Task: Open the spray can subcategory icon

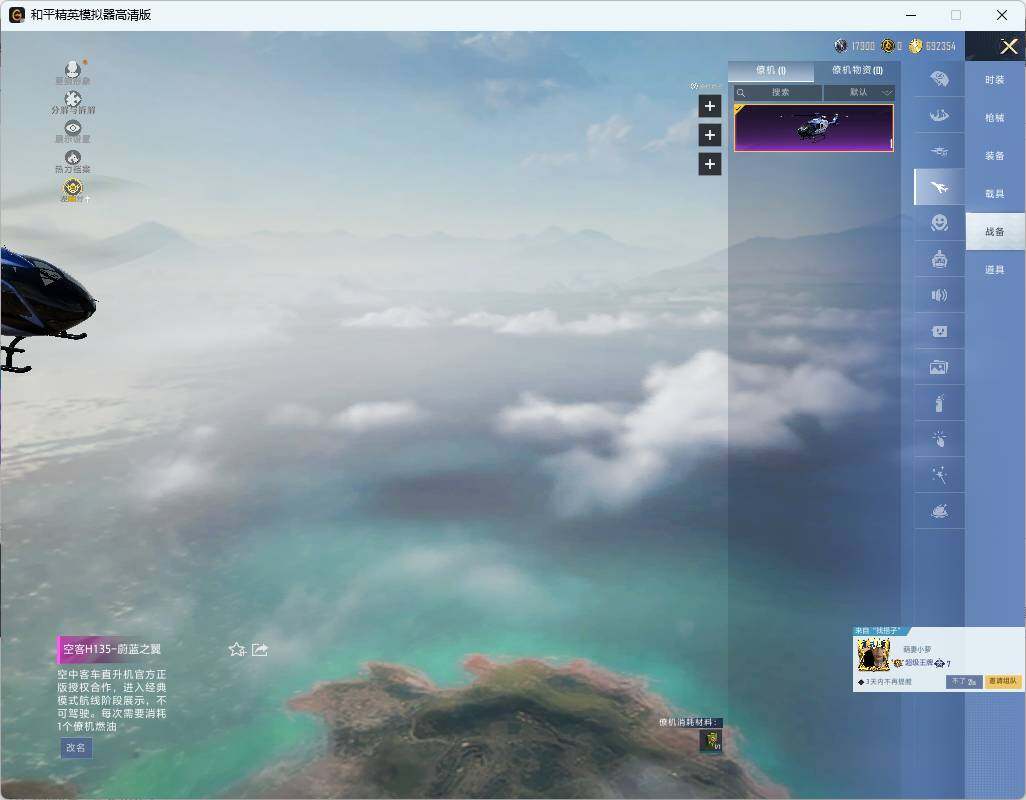Action: tap(939, 403)
